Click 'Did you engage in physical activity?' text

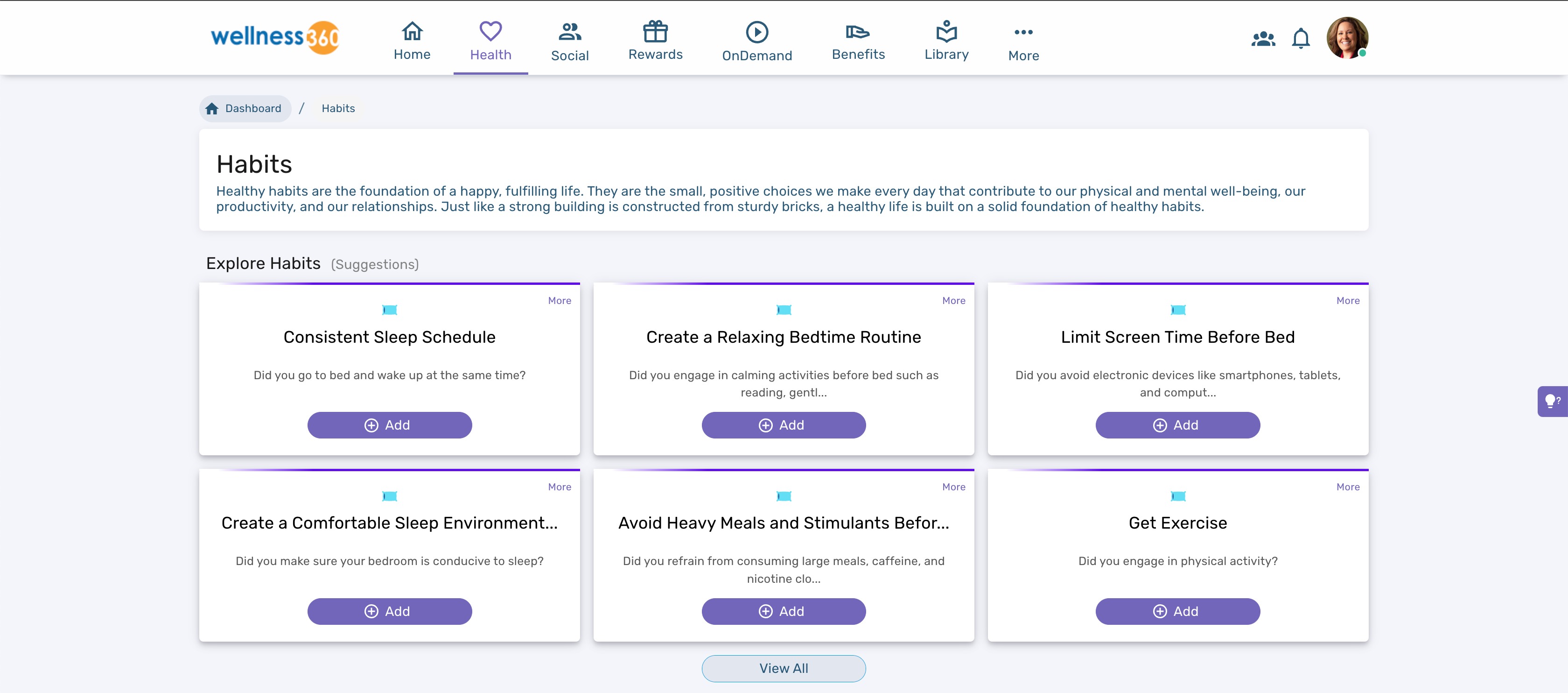coord(1178,561)
